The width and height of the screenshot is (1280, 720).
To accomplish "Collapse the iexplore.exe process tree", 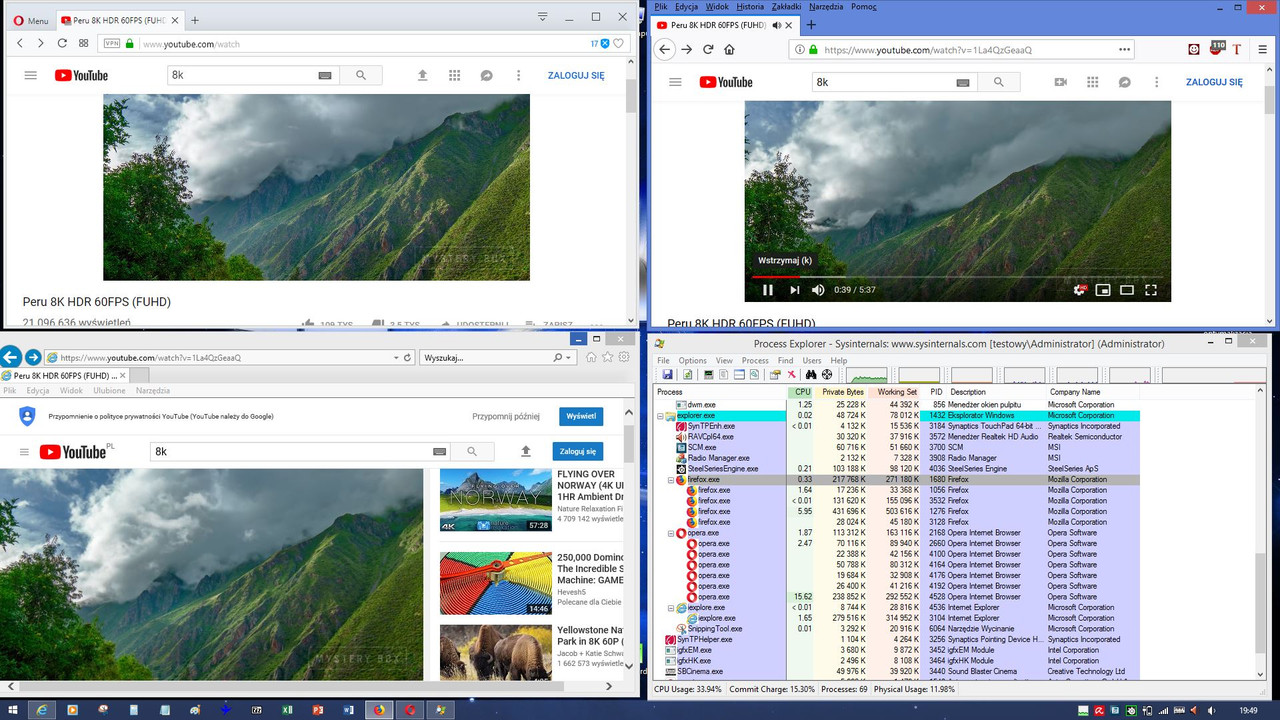I will click(671, 608).
